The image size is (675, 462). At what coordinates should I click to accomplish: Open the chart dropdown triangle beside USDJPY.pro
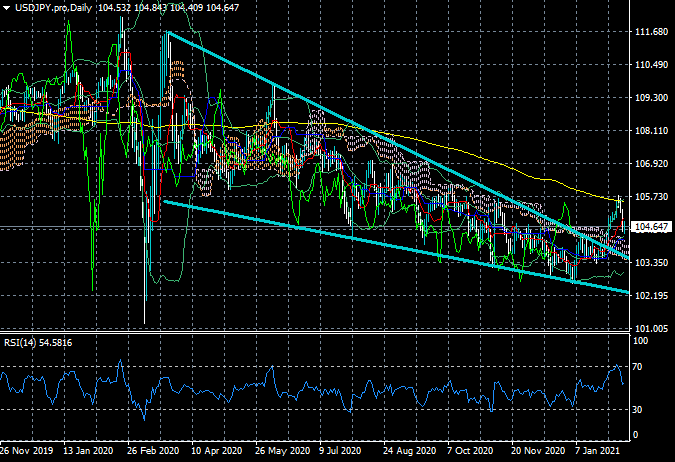6,8
